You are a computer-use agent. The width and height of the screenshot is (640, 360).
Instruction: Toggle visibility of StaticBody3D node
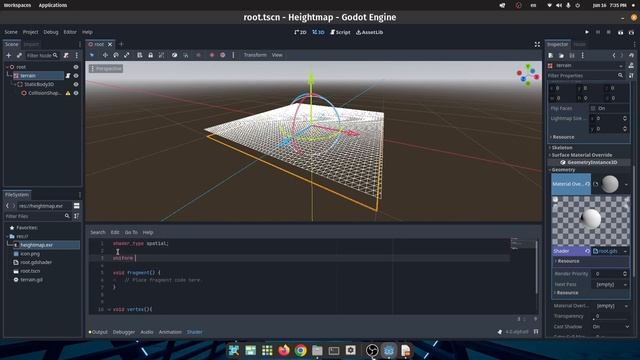click(x=76, y=84)
